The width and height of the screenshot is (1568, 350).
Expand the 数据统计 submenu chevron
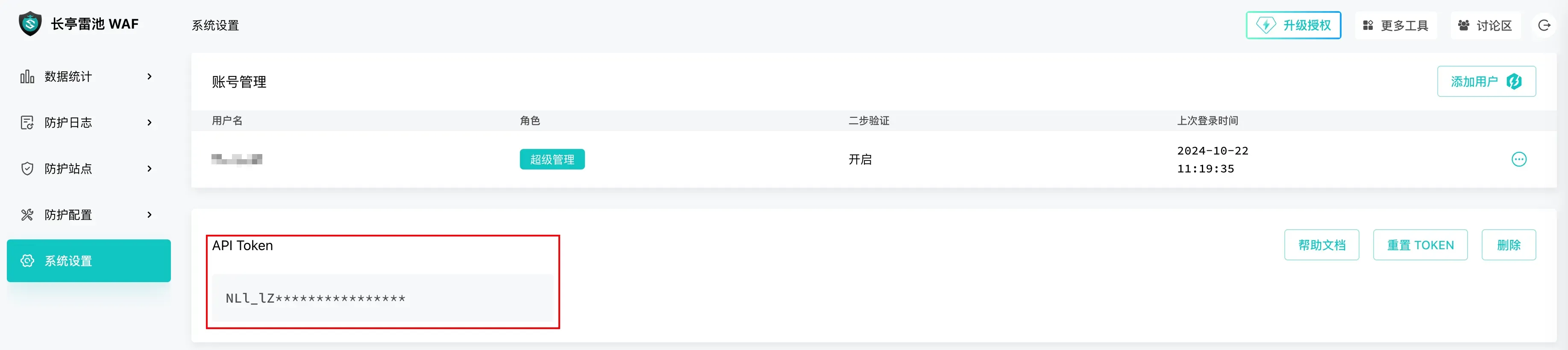click(x=149, y=76)
